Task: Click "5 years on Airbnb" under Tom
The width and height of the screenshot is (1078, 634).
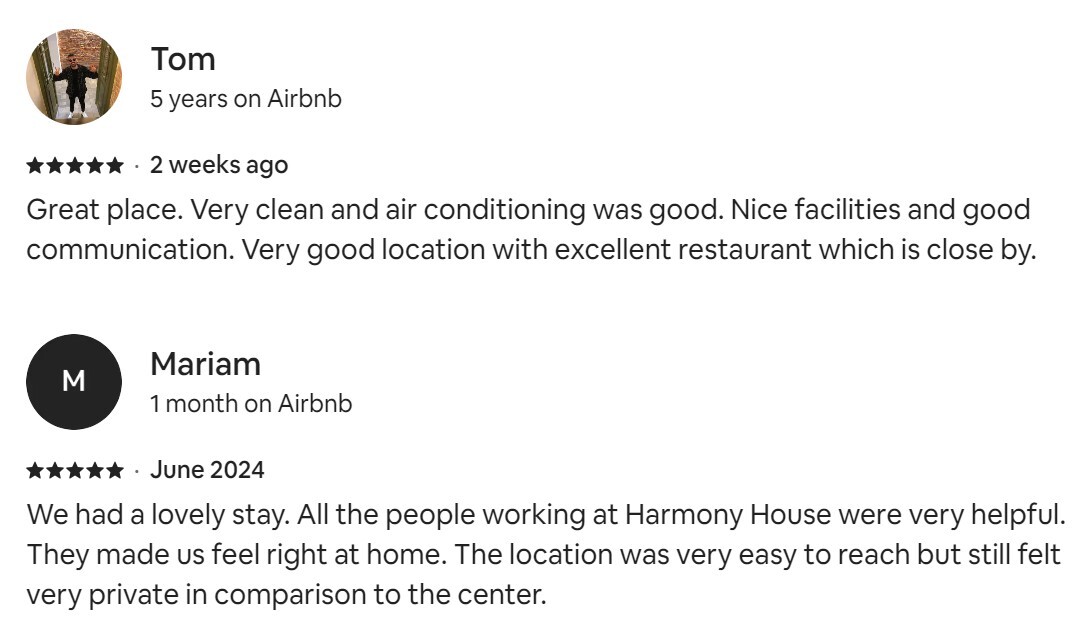Action: point(246,99)
